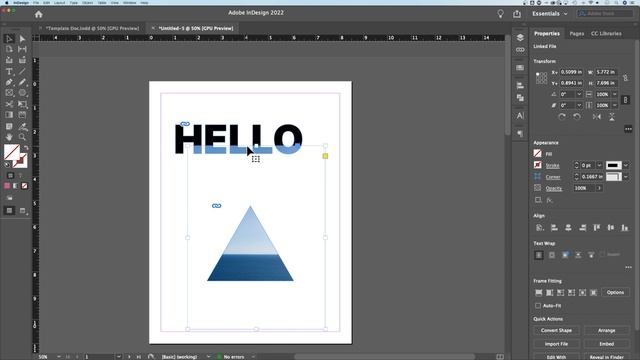Click the Rotate 90° clockwise icon
This screenshot has width=640, height=360.
point(562,117)
